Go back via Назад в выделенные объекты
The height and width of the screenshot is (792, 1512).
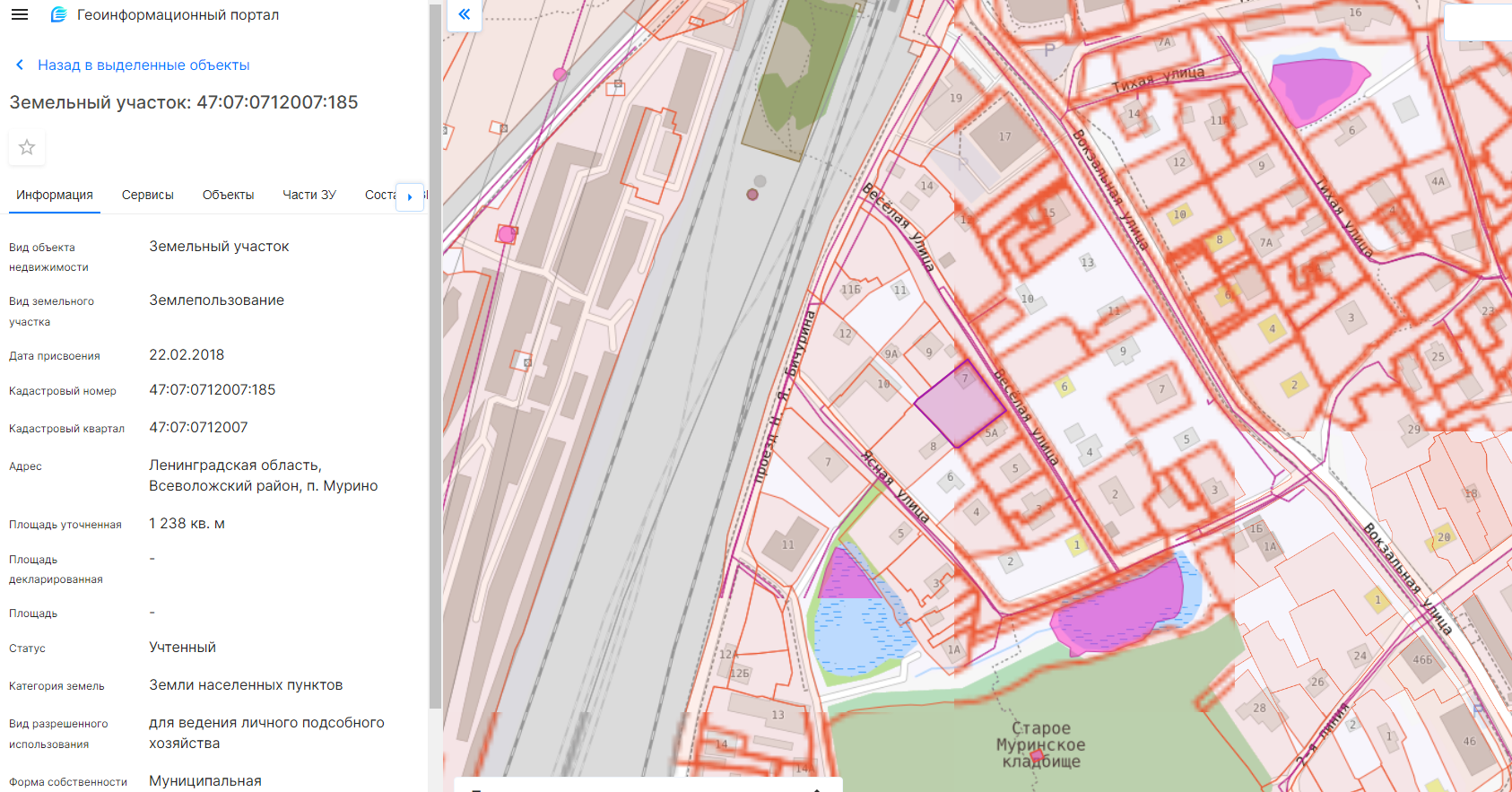point(143,65)
